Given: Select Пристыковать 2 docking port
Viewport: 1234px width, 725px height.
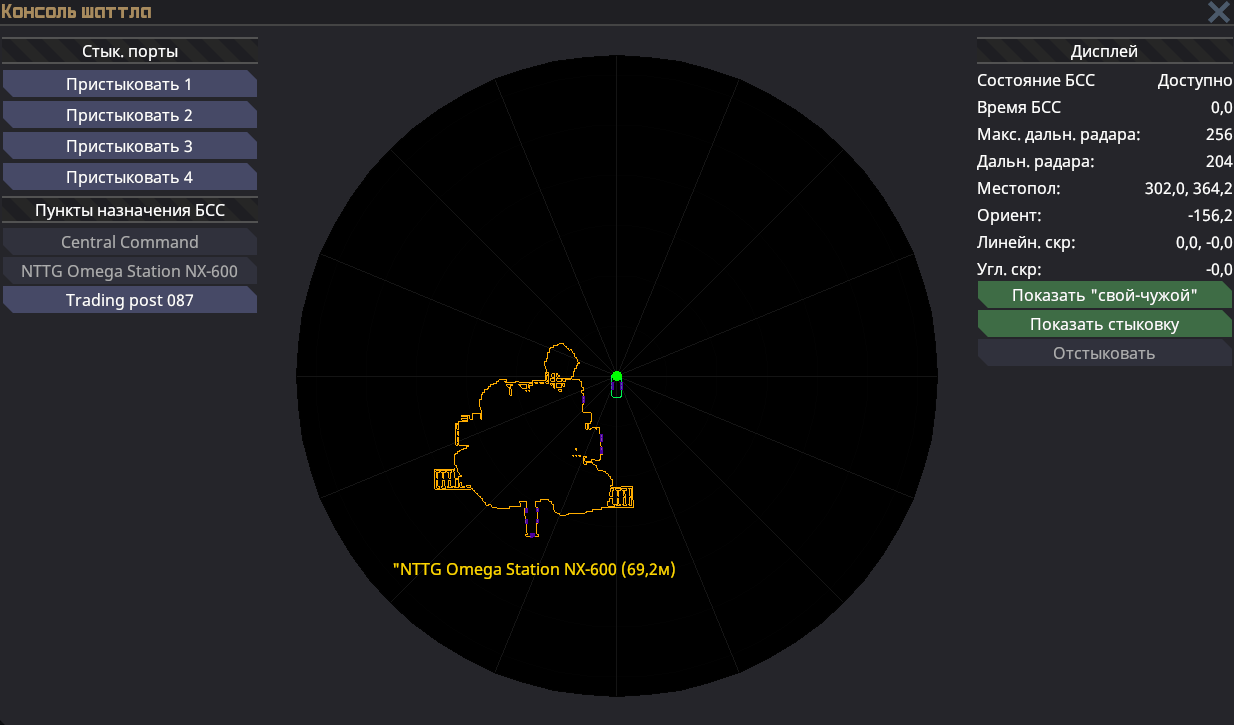Looking at the screenshot, I should pyautogui.click(x=130, y=115).
